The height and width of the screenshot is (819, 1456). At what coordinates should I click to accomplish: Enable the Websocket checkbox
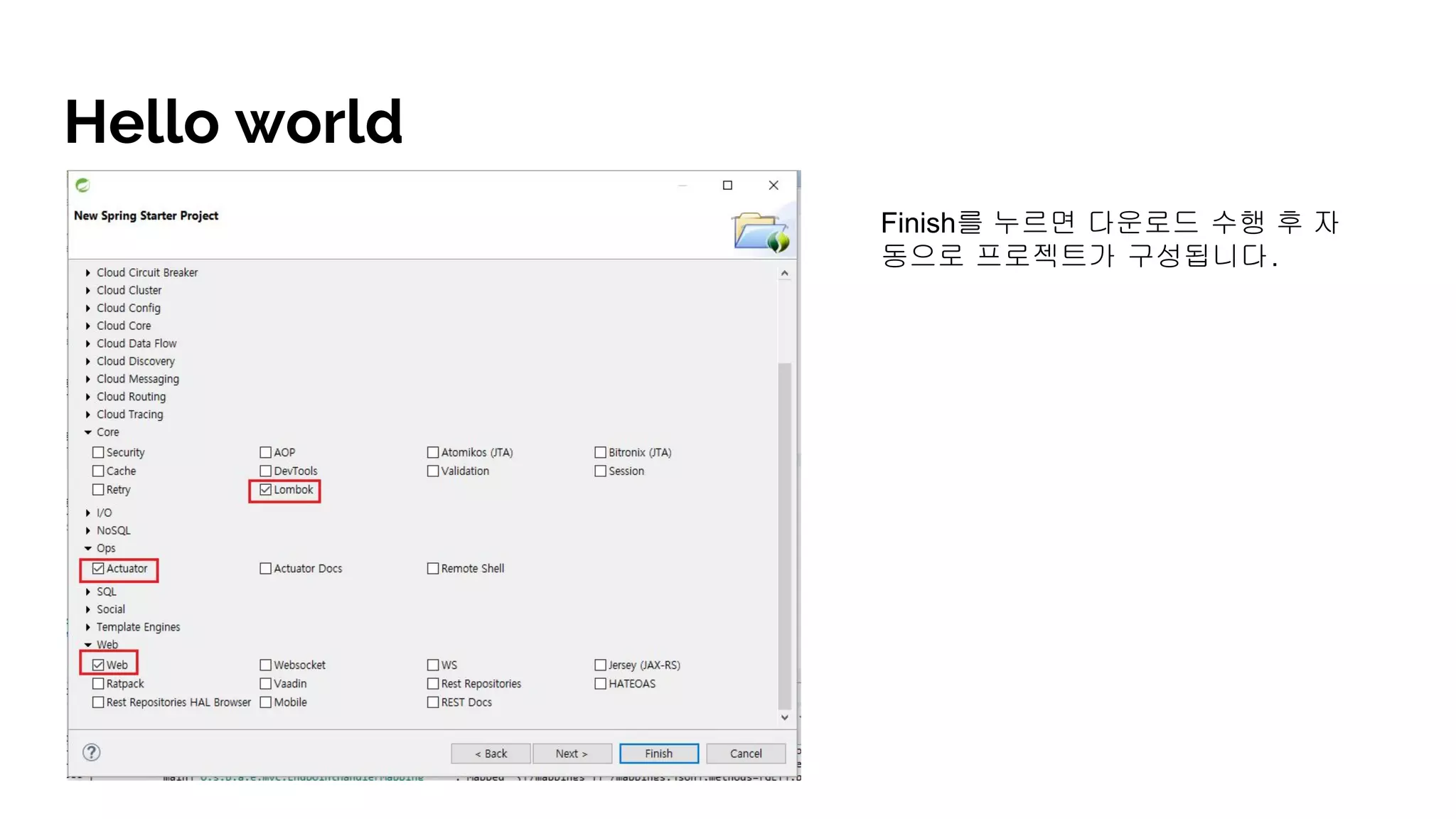point(265,665)
